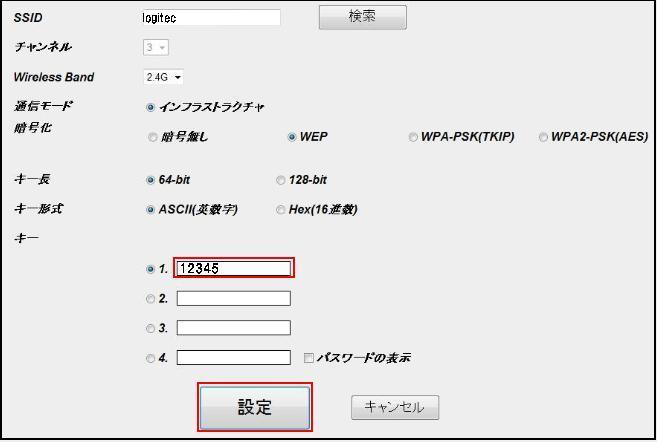Click the 設定 apply button
The height and width of the screenshot is (442, 657).
tap(255, 407)
